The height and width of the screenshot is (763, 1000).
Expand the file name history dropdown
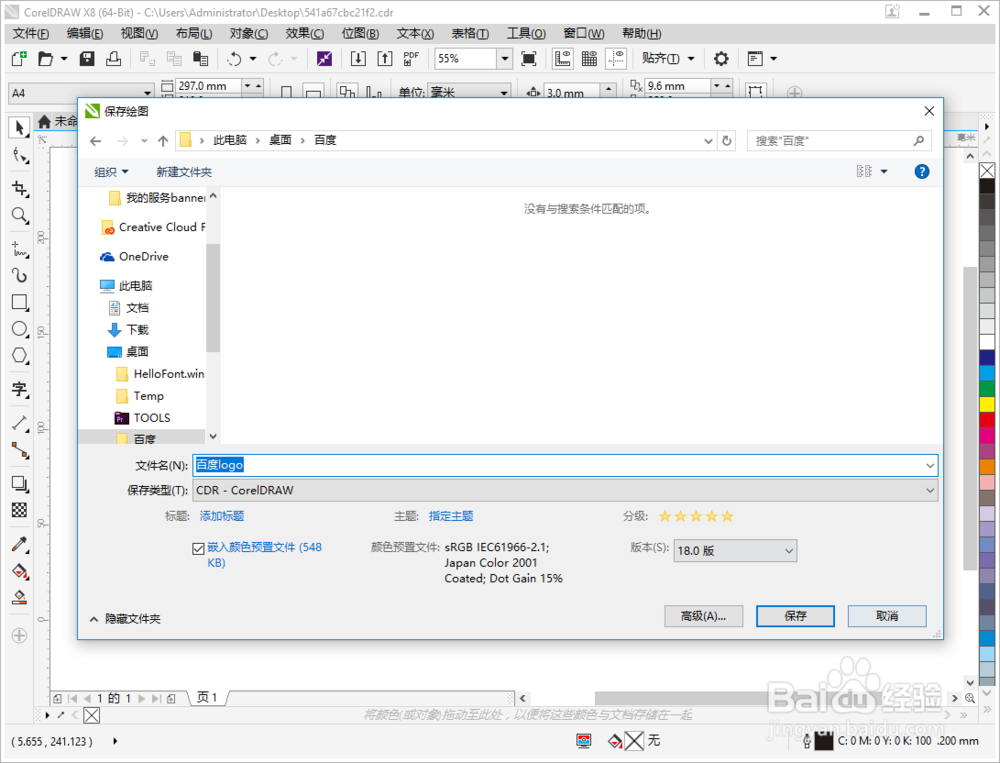coord(930,465)
